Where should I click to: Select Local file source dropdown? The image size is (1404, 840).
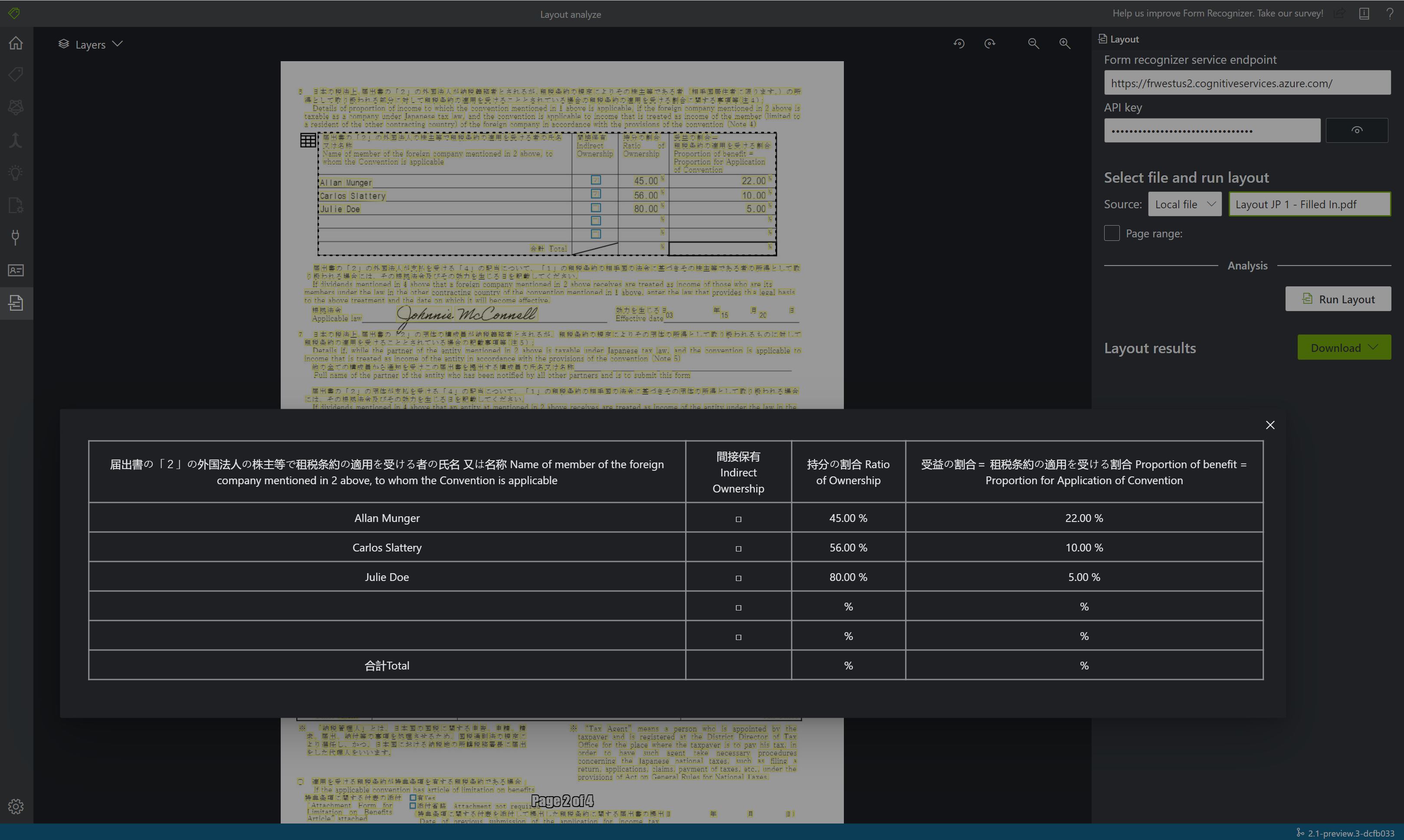tap(1184, 204)
